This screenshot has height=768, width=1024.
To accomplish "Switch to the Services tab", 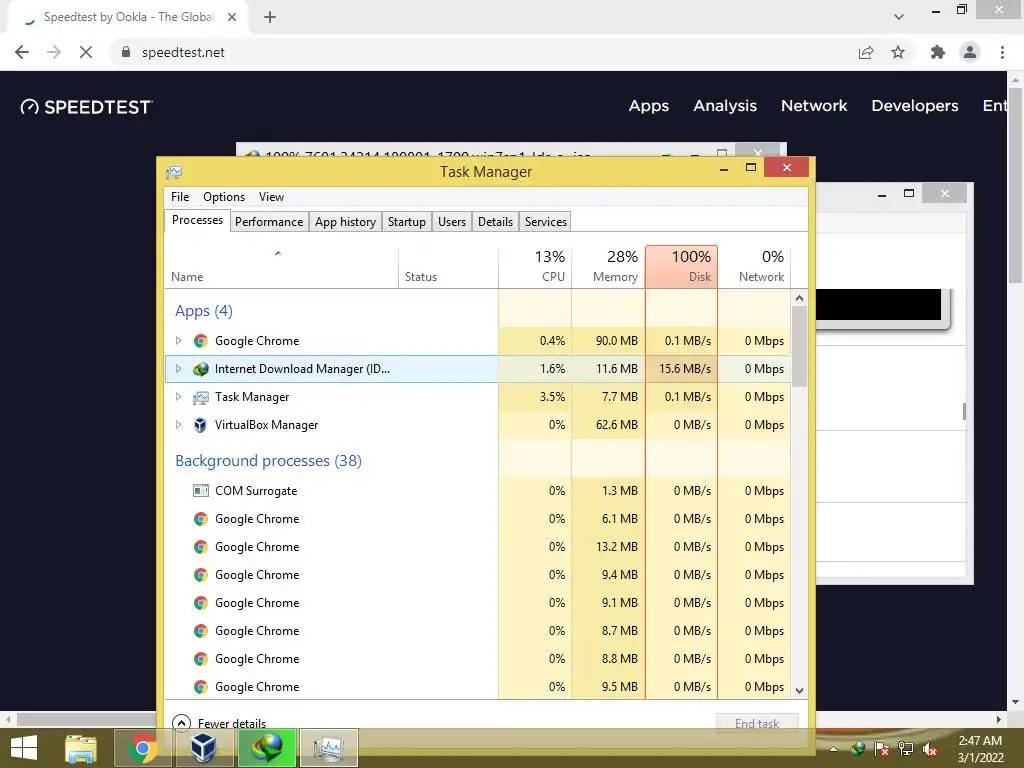I will (545, 221).
